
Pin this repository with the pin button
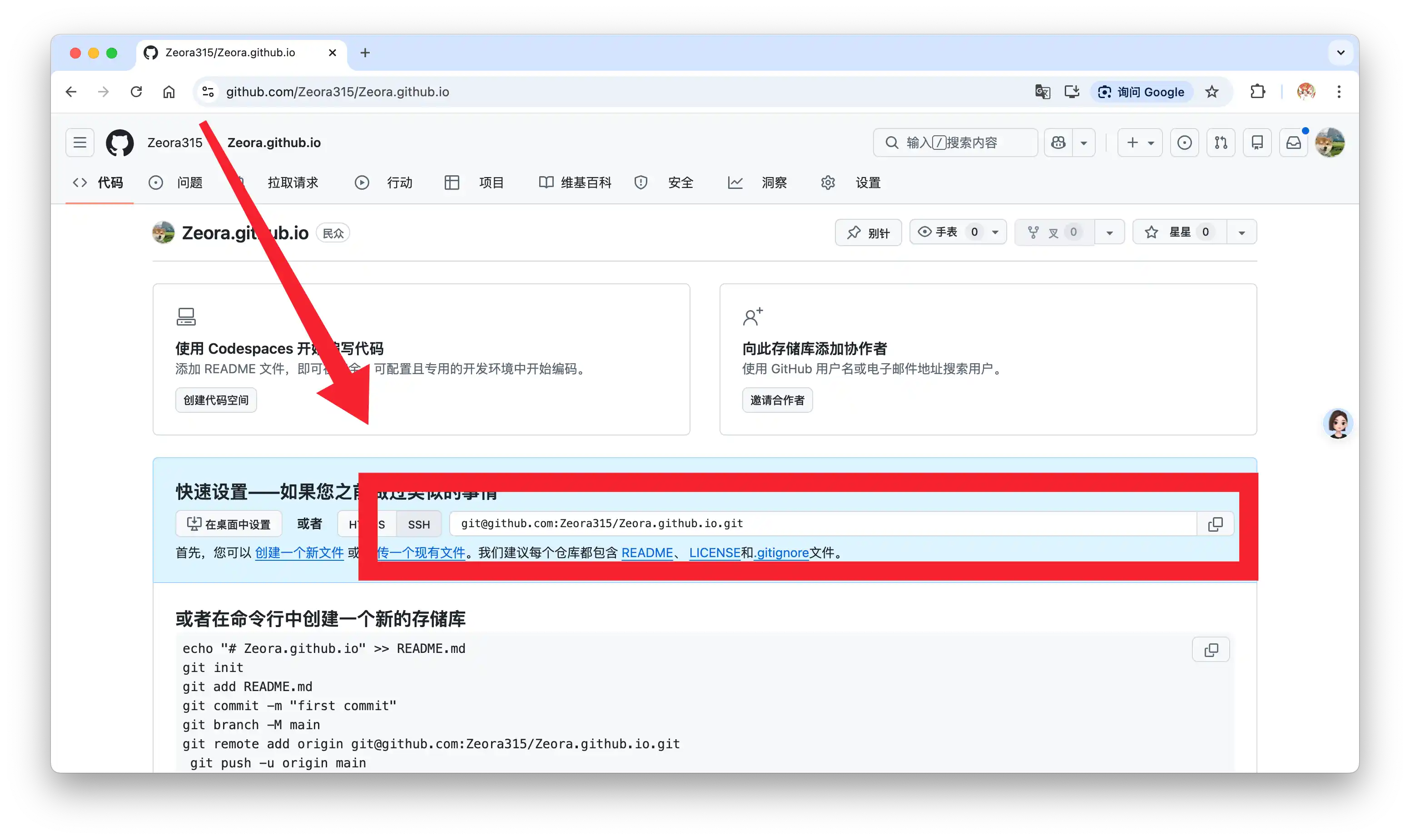868,232
